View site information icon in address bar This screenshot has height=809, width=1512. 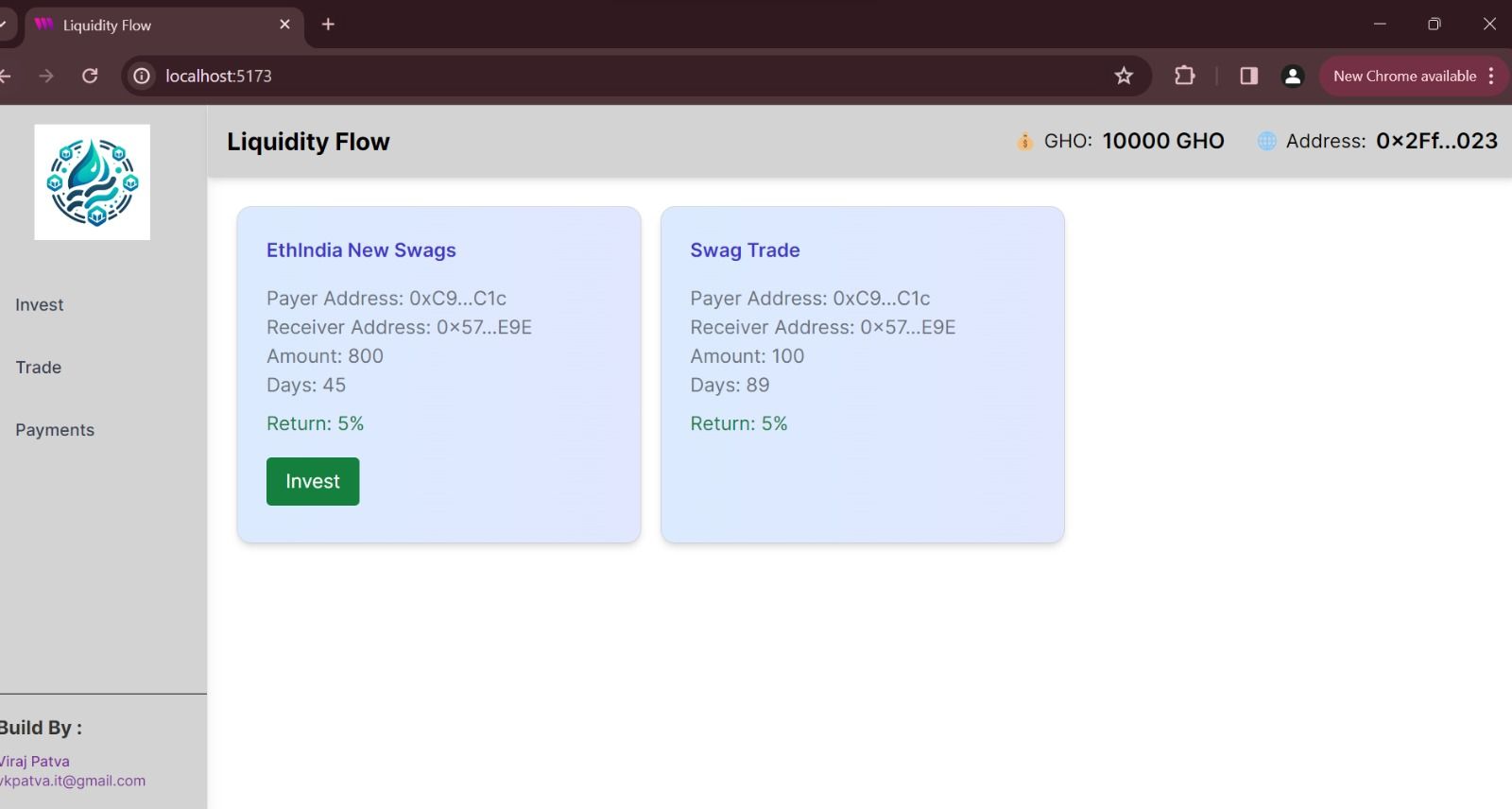point(142,76)
